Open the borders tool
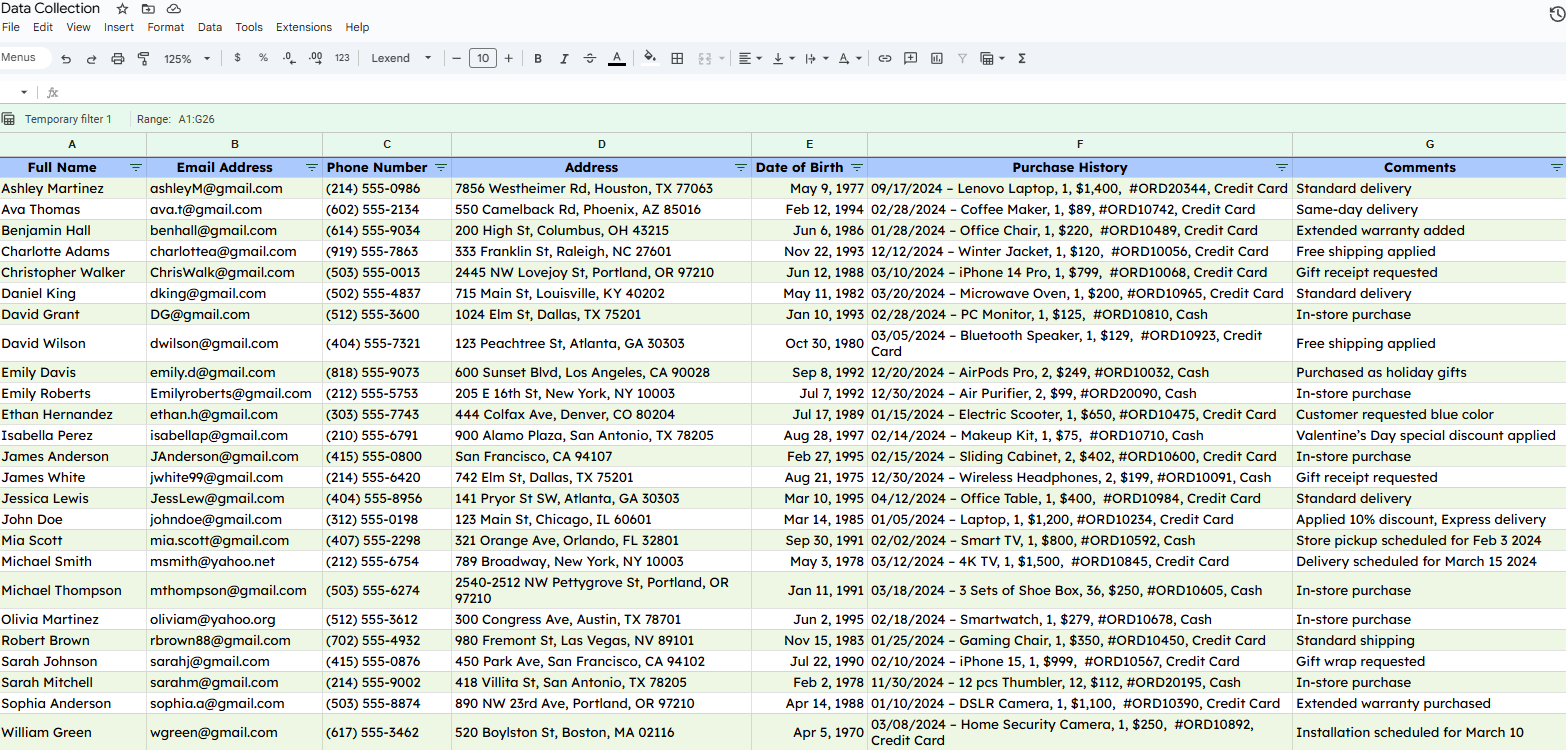 coord(677,58)
